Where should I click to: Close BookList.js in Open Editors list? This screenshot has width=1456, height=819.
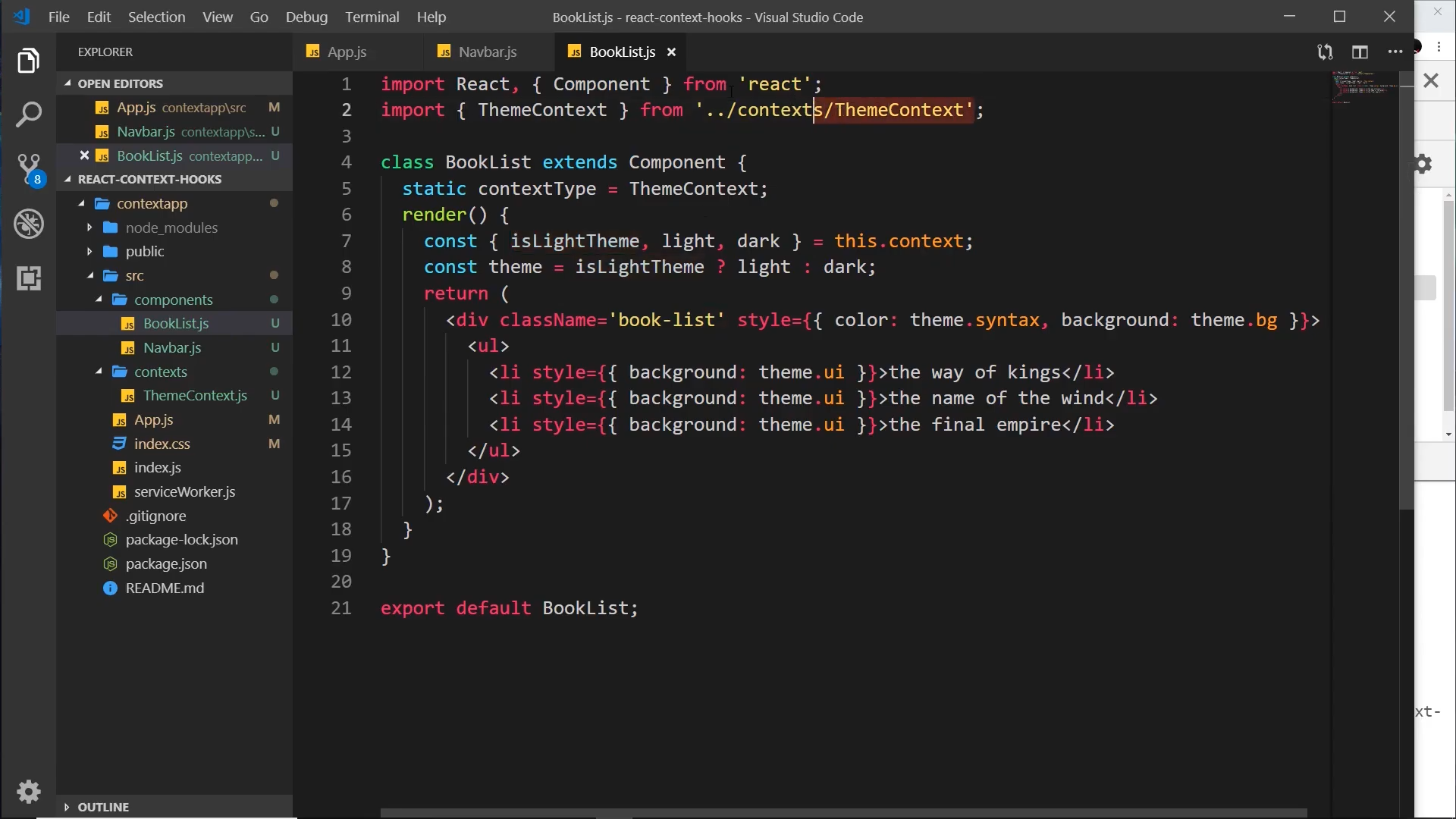pos(84,155)
